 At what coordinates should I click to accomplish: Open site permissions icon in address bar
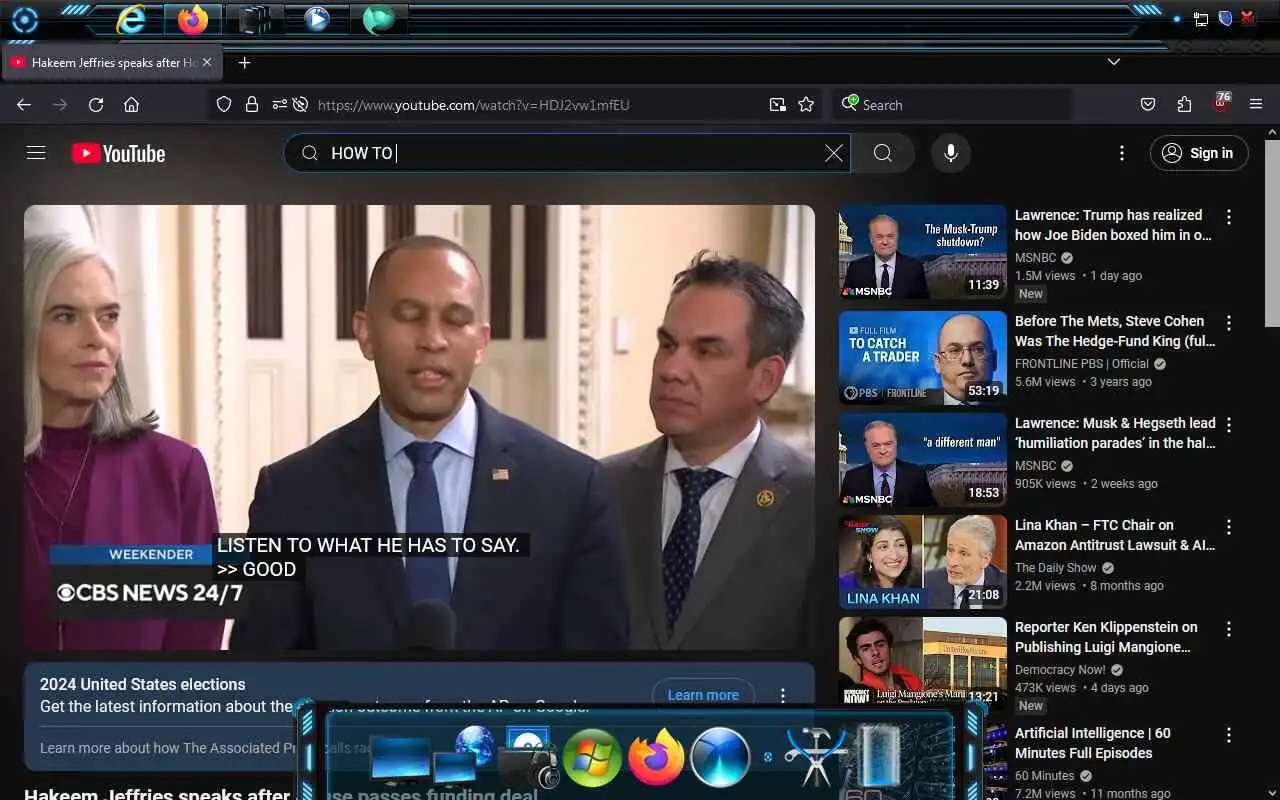(x=279, y=104)
